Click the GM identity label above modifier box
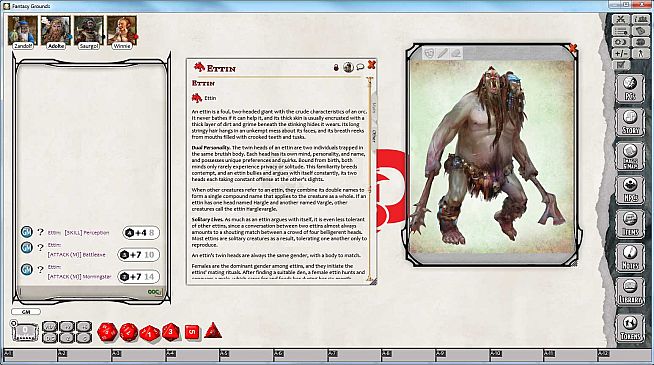Screen dimensions: 654x365 click(26, 312)
